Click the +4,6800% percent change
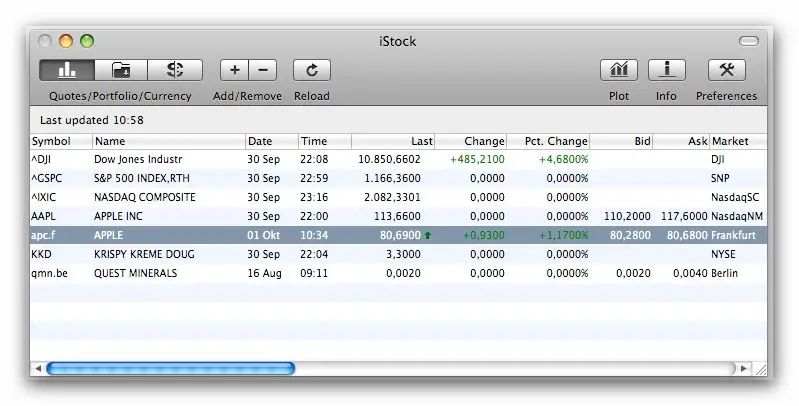799x406 pixels. pyautogui.click(x=564, y=159)
